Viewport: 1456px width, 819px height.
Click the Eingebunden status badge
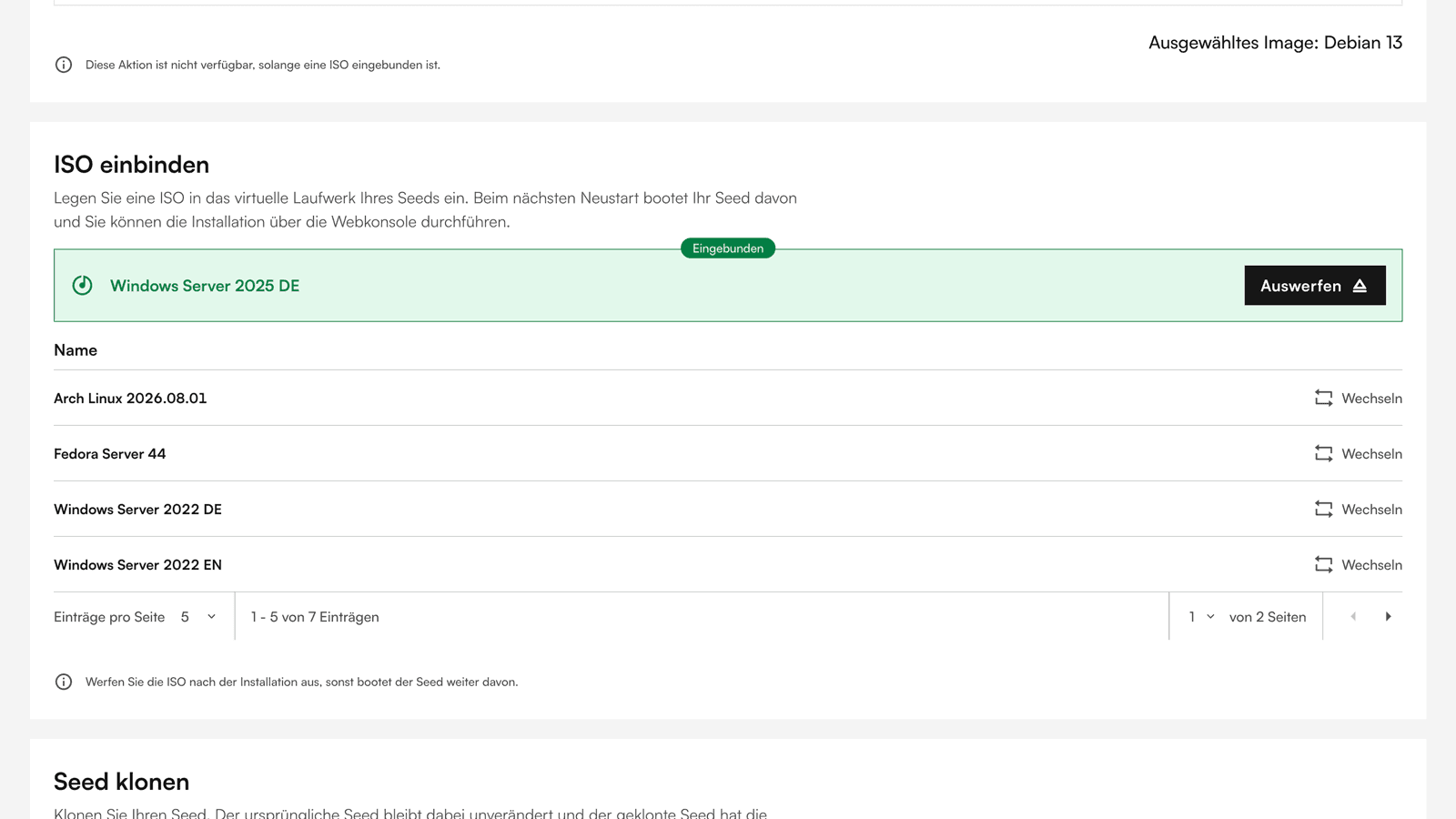tap(728, 248)
